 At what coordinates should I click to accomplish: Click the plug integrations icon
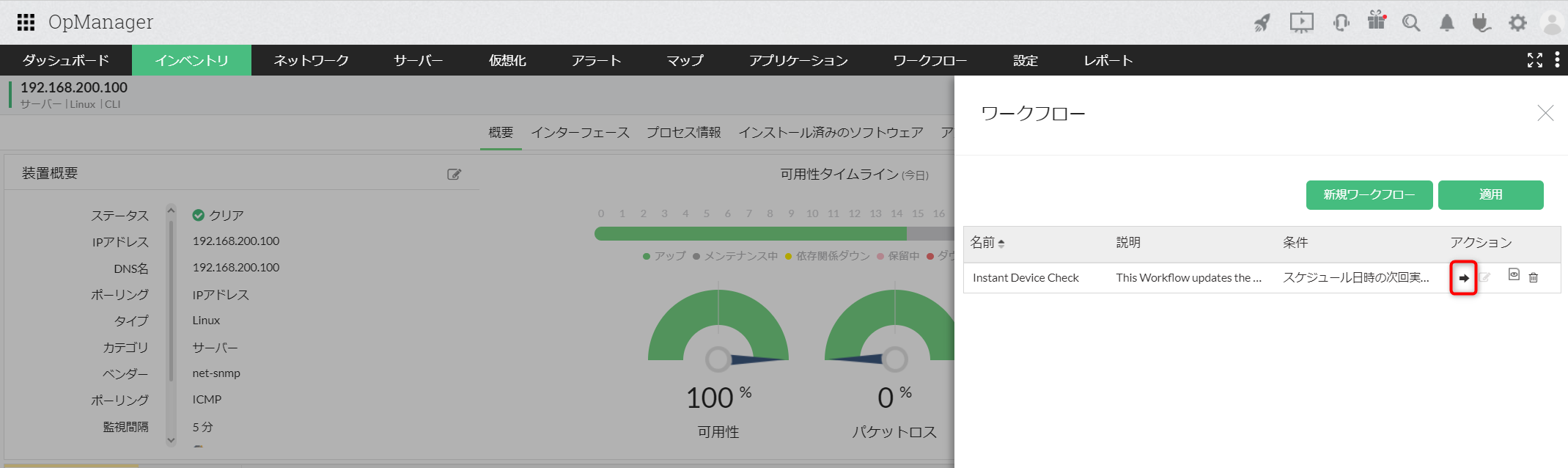coord(1481,23)
